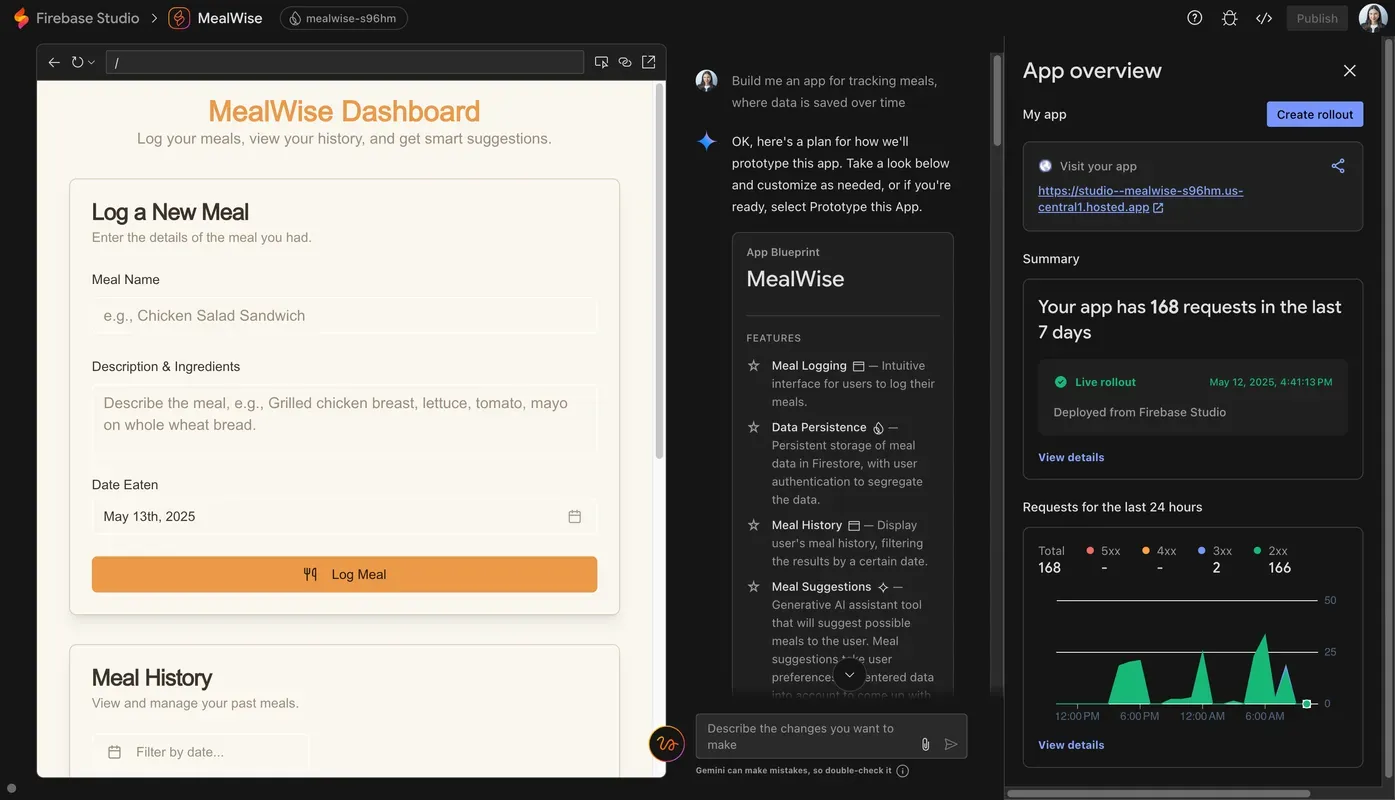Screen dimensions: 1395x800
Task: Click the chart's latest data point marker
Action: (x=1306, y=704)
